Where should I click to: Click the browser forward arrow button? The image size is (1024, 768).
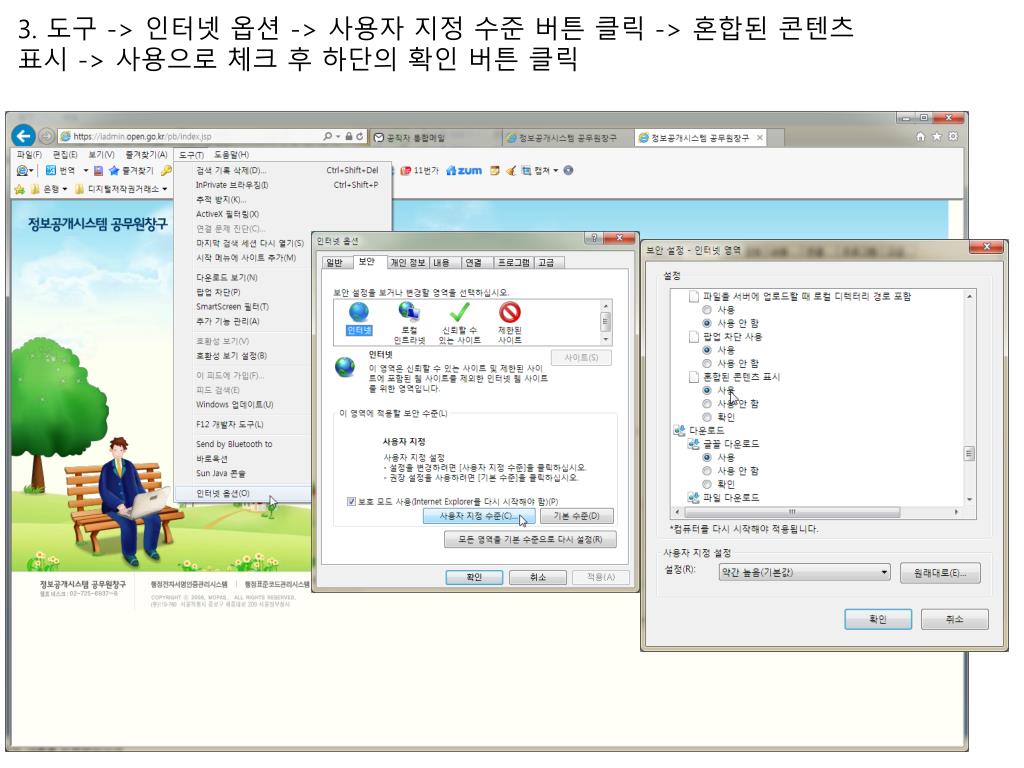tap(46, 136)
